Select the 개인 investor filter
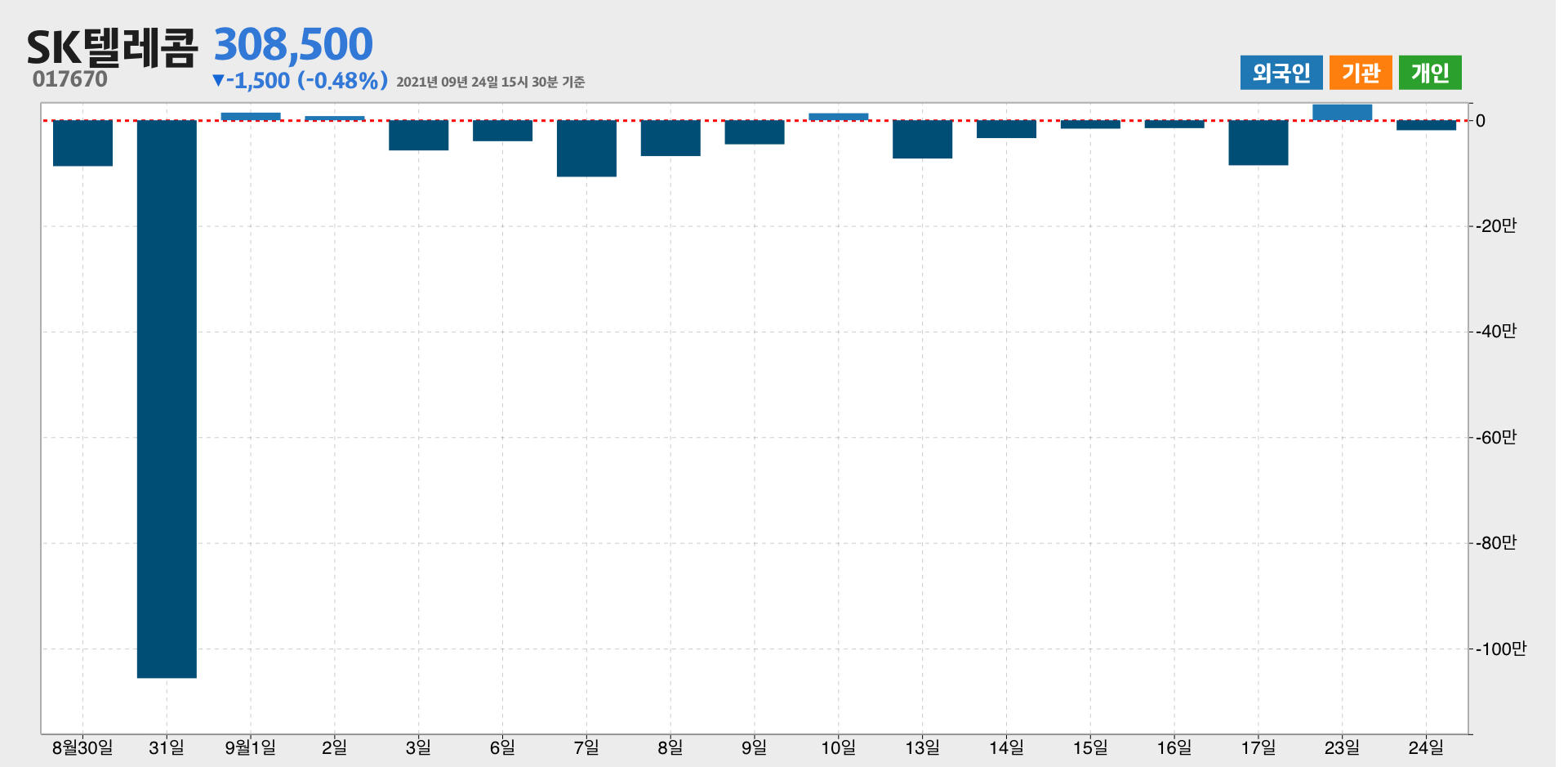Image resolution: width=1568 pixels, height=767 pixels. coord(1430,73)
